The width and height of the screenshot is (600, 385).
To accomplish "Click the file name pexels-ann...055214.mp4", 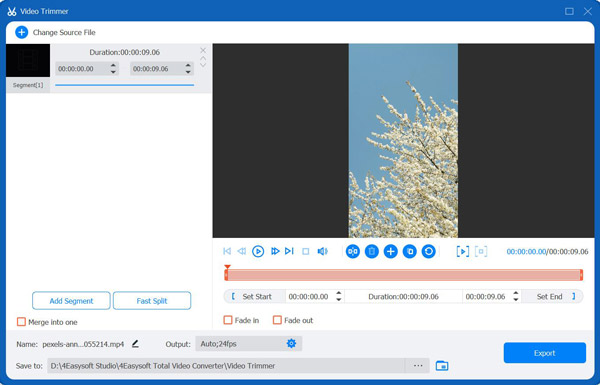I will click(83, 344).
